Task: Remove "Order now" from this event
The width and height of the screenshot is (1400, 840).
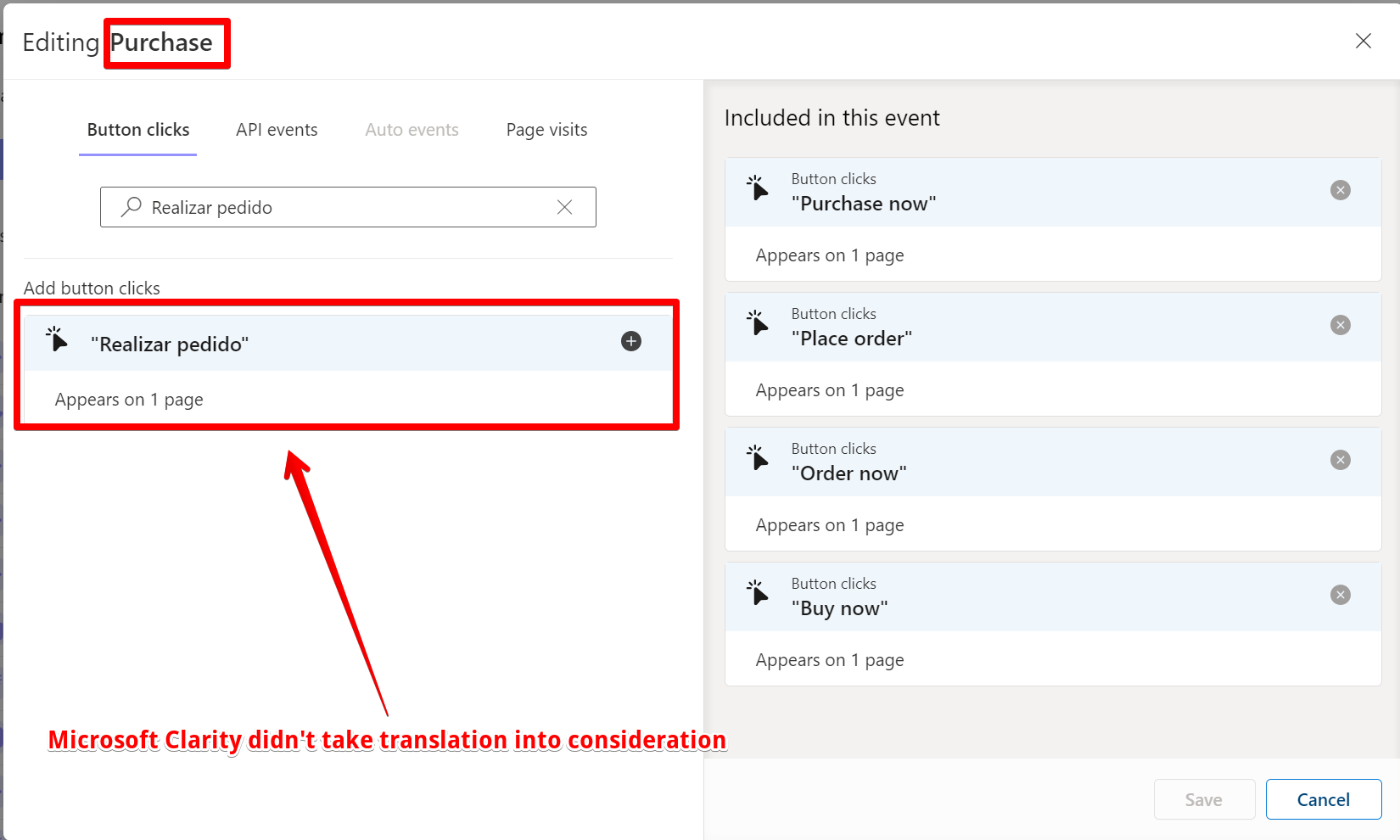Action: (1340, 460)
